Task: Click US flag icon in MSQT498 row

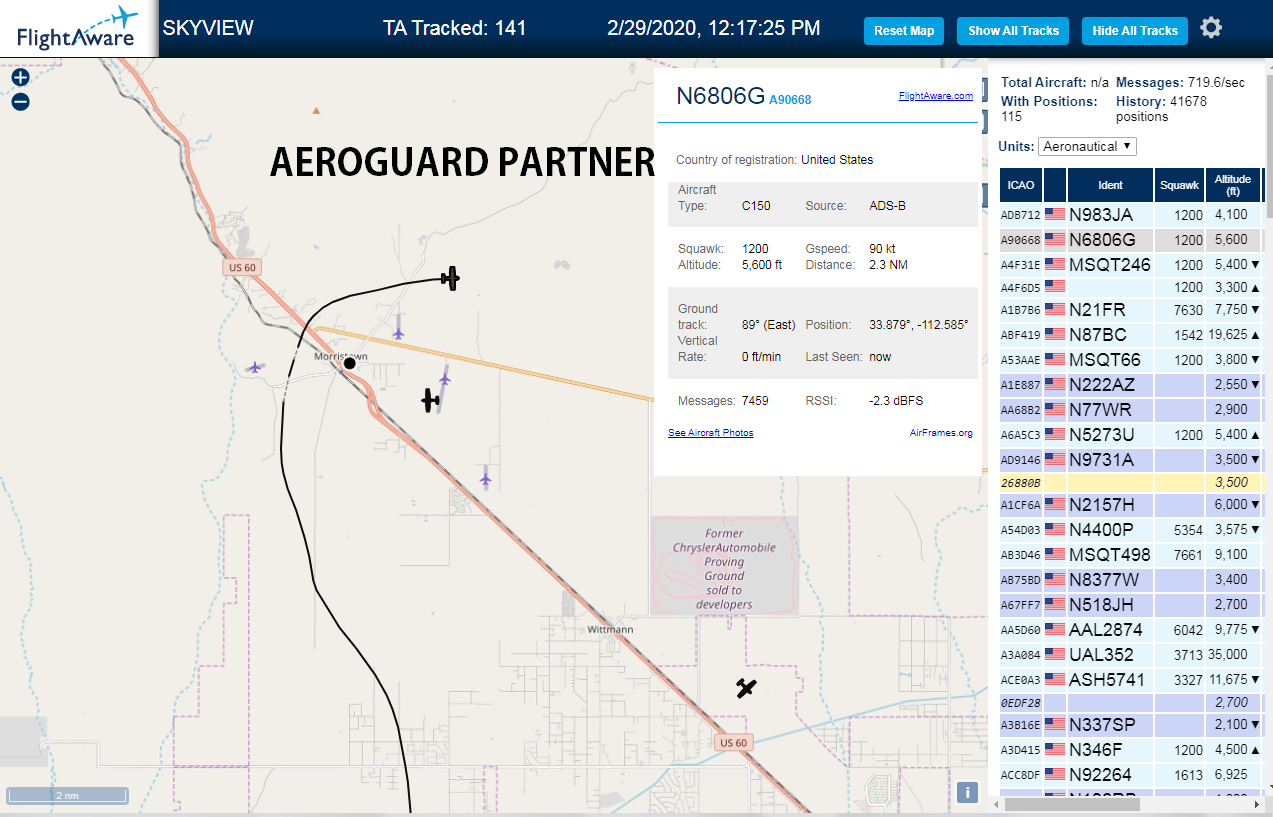Action: (1054, 554)
